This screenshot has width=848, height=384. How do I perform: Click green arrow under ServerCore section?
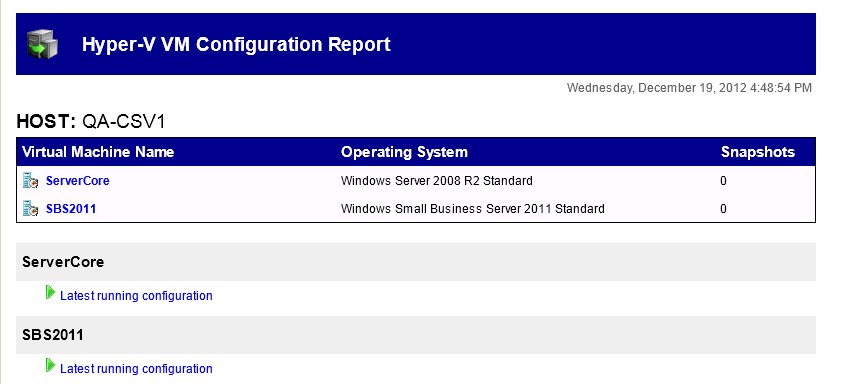(x=50, y=293)
